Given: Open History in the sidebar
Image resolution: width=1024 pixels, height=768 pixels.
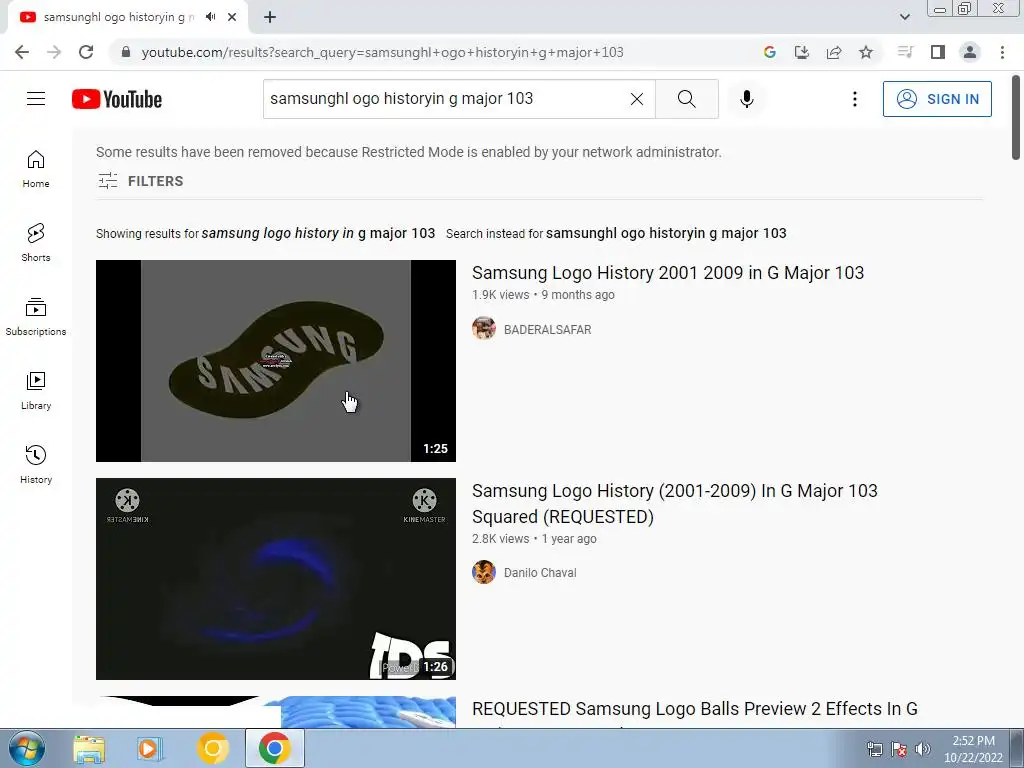Looking at the screenshot, I should tap(36, 464).
